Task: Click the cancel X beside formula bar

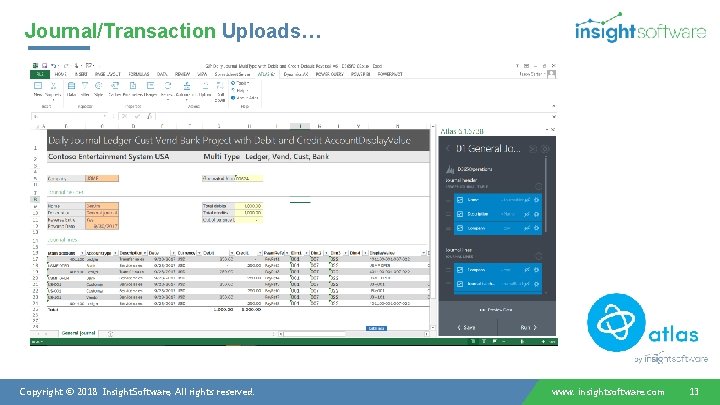Action: (x=124, y=117)
